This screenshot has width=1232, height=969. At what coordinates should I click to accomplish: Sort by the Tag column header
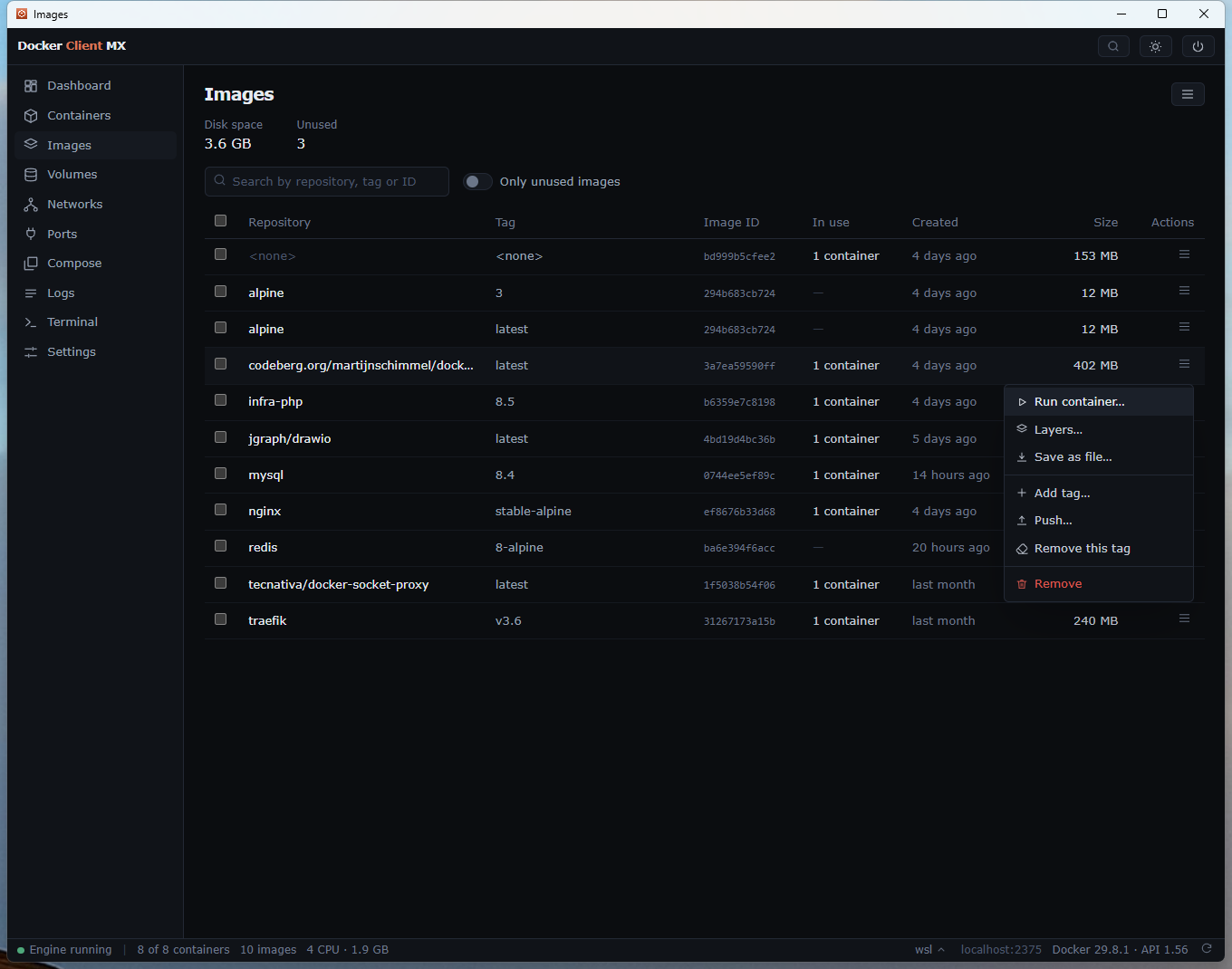[x=505, y=222]
